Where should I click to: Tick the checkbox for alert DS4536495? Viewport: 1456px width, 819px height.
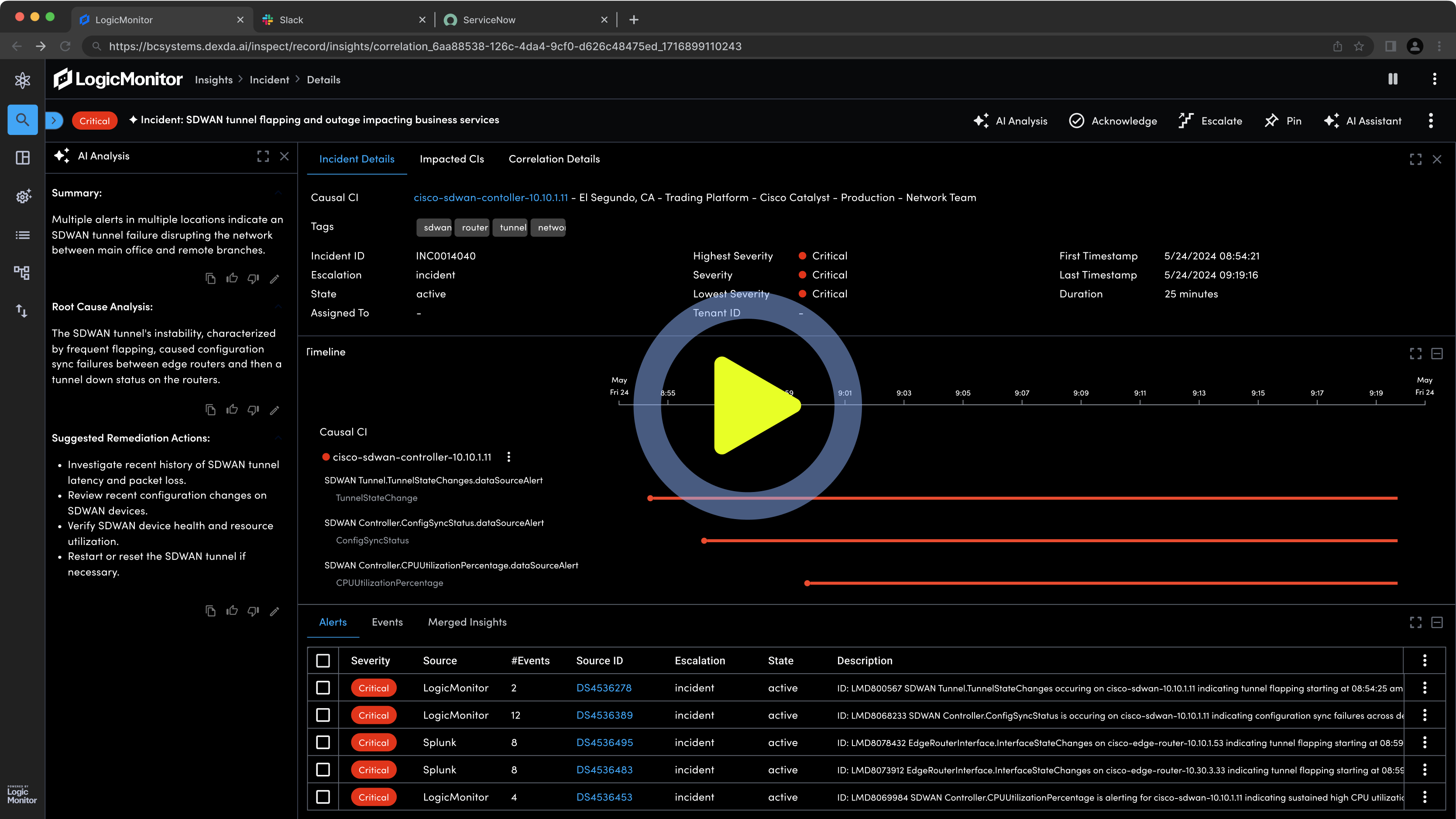(323, 742)
